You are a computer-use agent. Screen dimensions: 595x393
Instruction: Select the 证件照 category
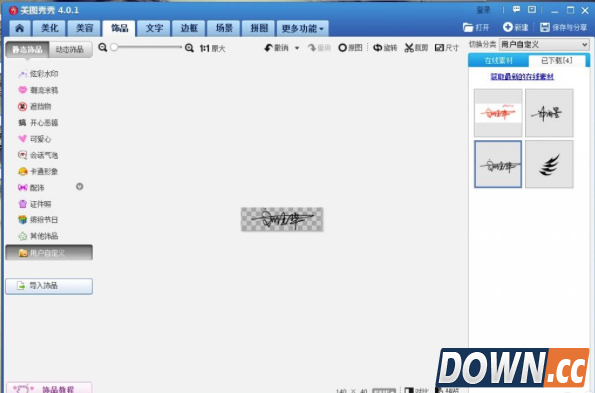tap(35, 204)
